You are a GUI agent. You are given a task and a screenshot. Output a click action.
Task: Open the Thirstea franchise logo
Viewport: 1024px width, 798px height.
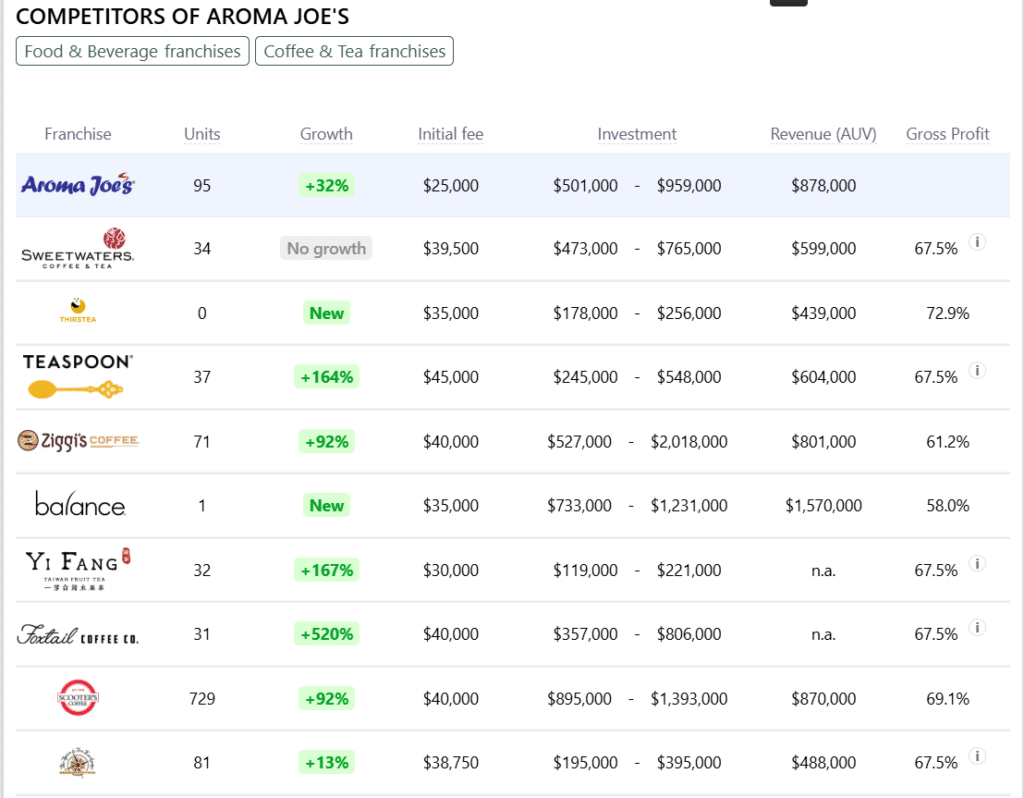point(78,310)
